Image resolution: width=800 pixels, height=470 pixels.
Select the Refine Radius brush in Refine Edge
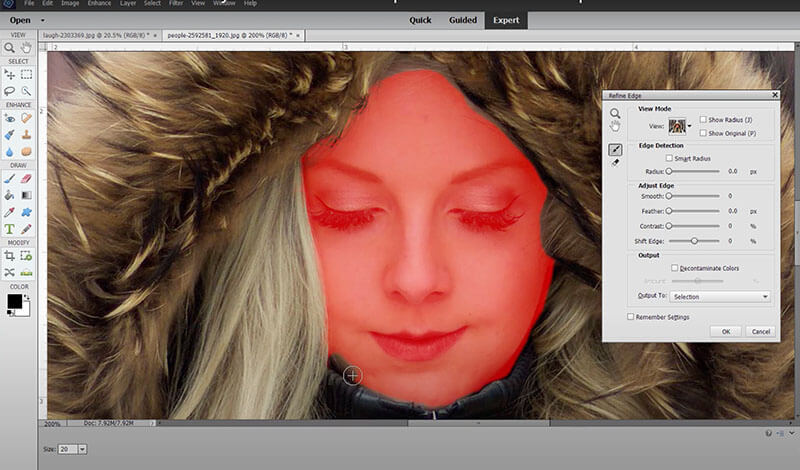point(615,149)
